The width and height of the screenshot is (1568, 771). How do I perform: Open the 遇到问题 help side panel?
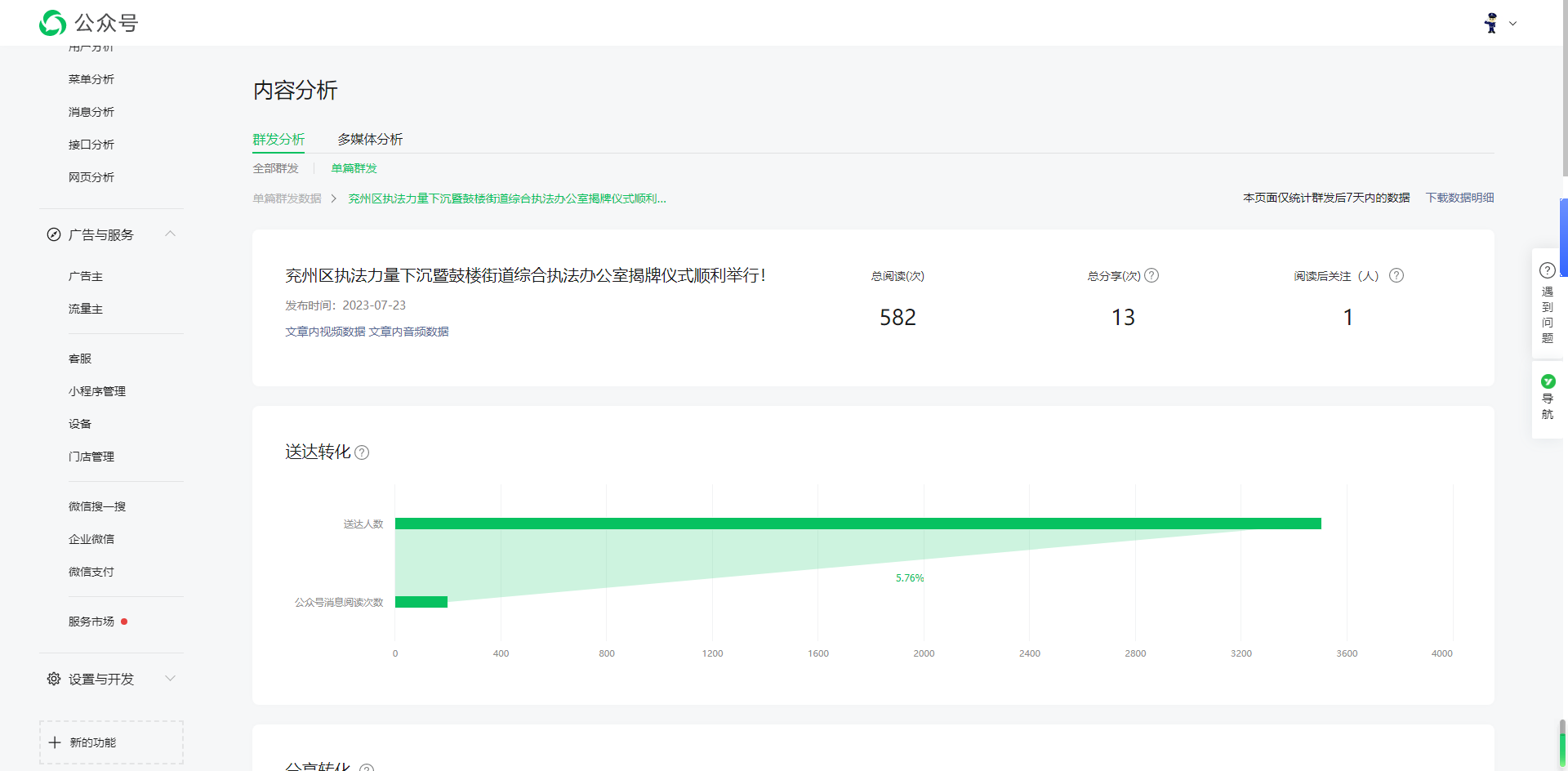(1547, 304)
